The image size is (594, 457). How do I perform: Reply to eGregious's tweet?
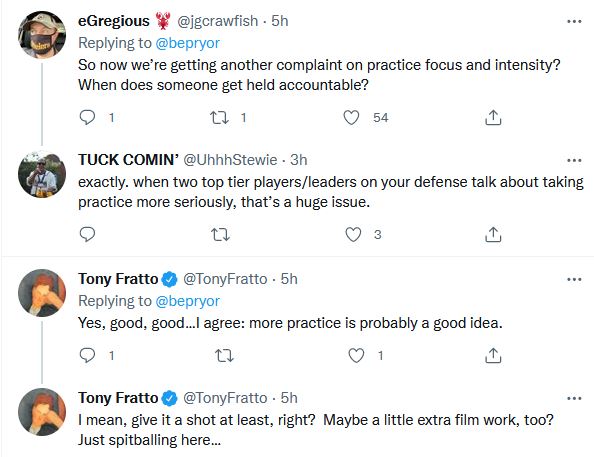click(x=87, y=117)
